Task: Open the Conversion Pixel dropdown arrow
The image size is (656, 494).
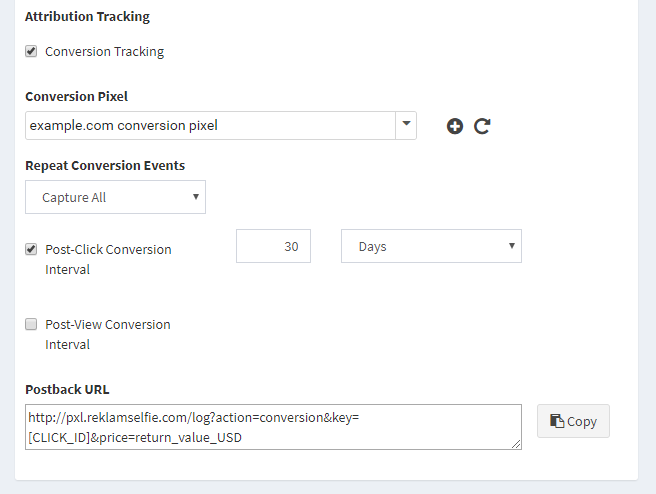Action: click(x=406, y=125)
